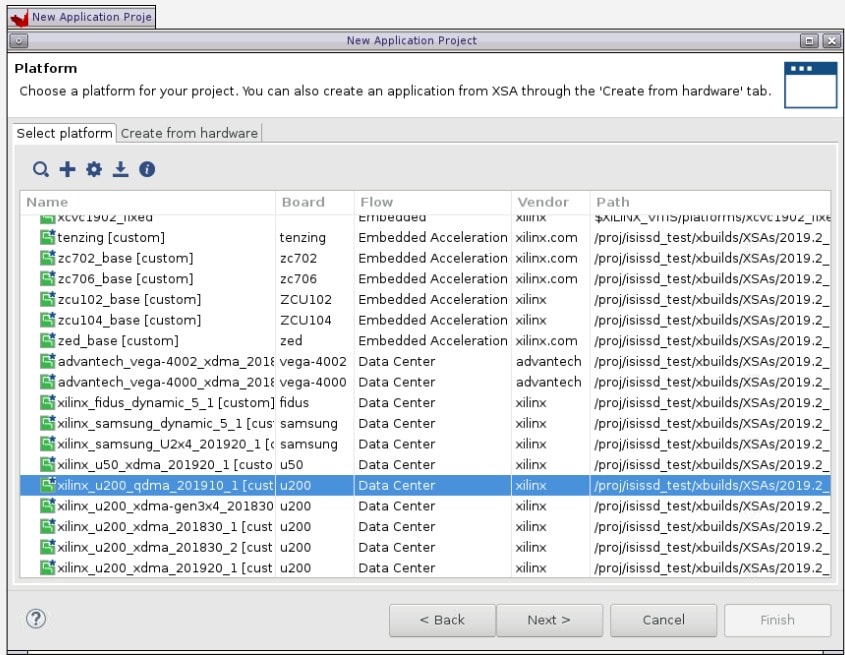Click the advantech_vega-4002 platform icon
This screenshot has height=655, width=845.
[x=48, y=361]
